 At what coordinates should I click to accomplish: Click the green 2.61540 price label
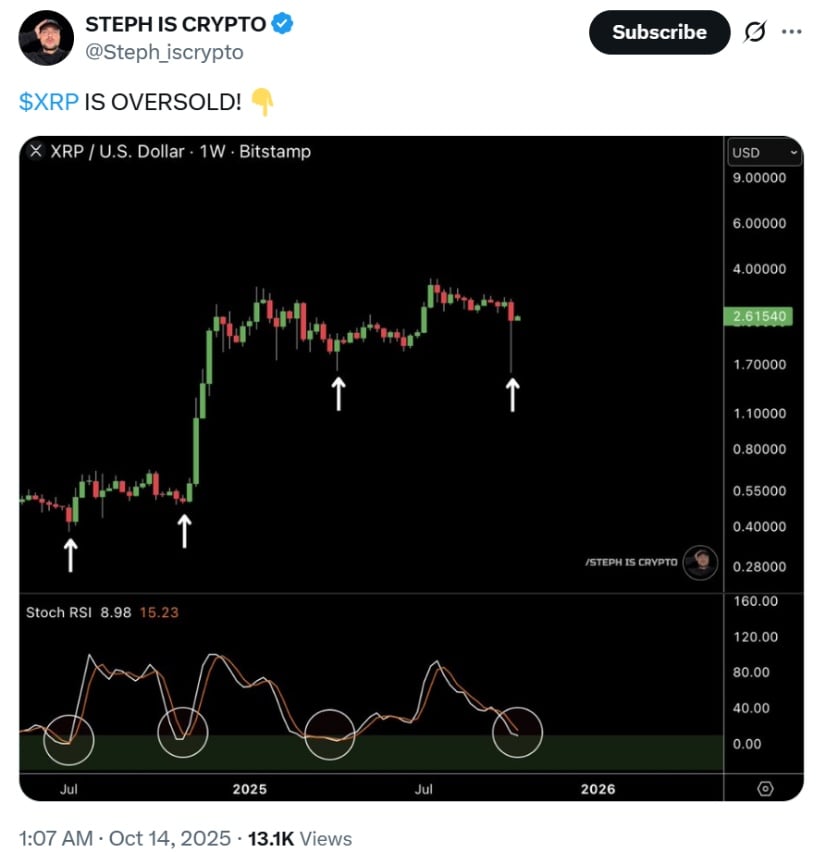[762, 317]
